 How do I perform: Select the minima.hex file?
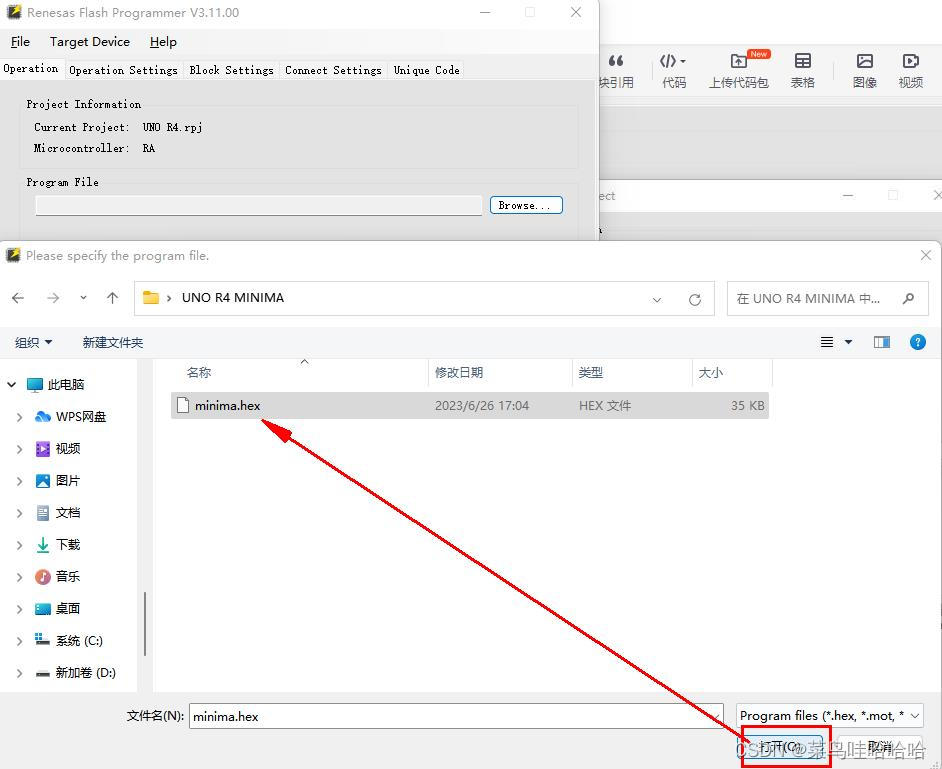point(470,406)
